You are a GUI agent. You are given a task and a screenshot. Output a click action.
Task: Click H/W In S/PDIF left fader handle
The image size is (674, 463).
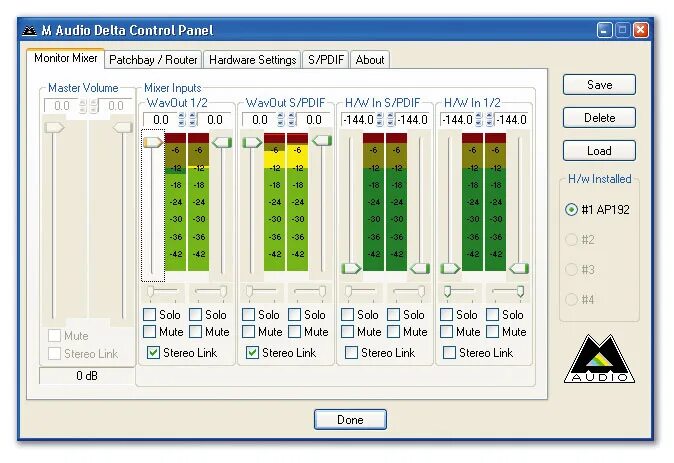point(351,269)
